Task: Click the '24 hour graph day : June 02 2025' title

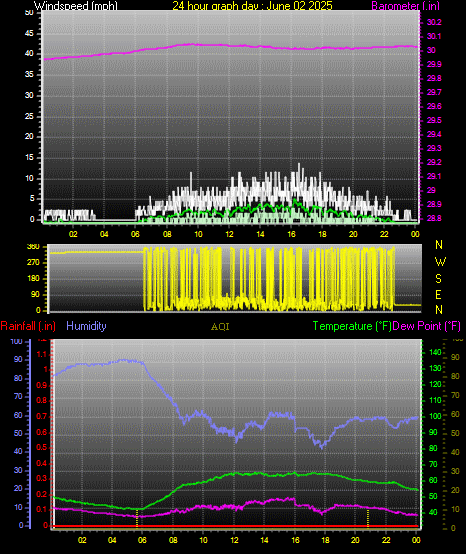Action: pyautogui.click(x=252, y=6)
